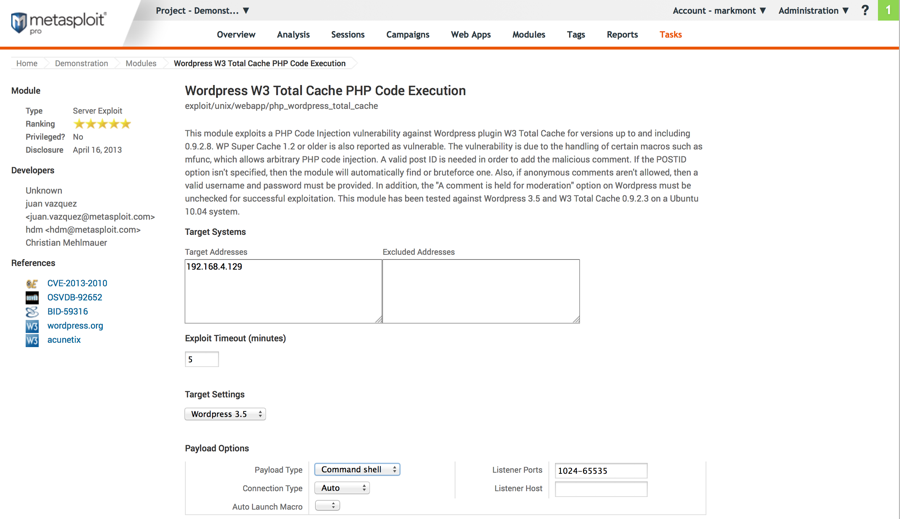Click the five-star ranking indicator
900x519 pixels.
tap(102, 124)
